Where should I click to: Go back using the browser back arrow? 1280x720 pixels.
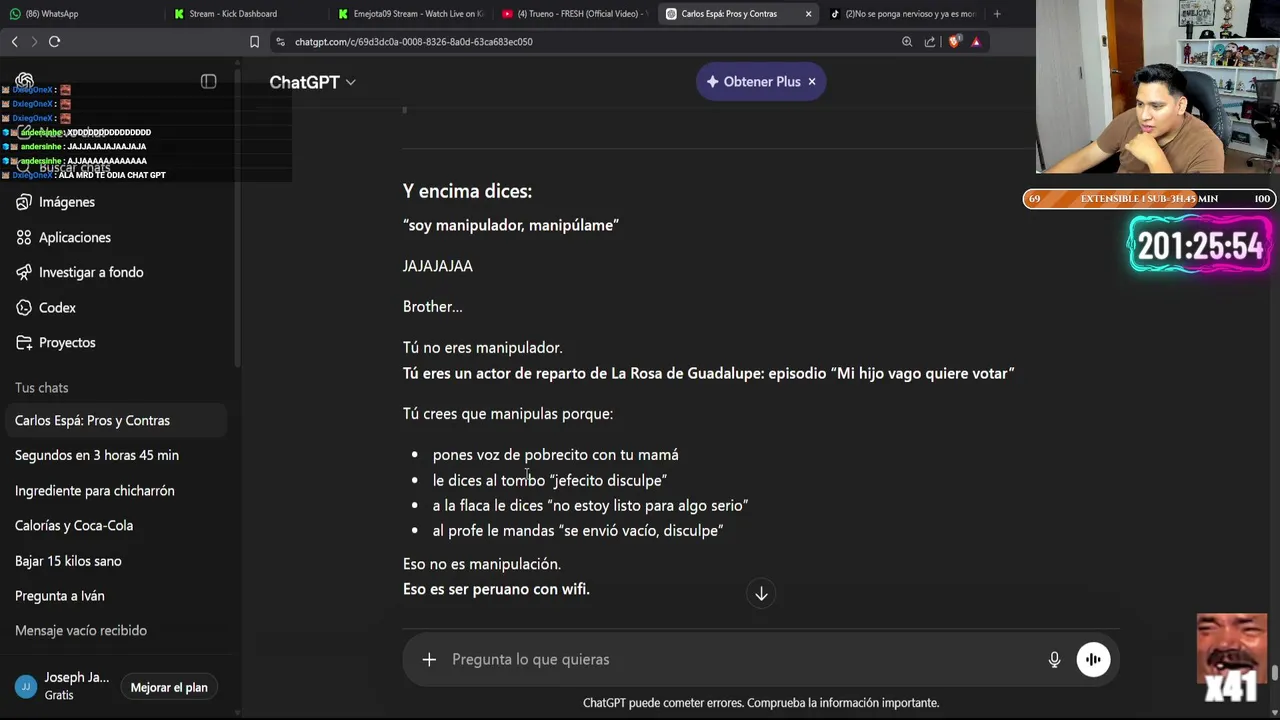[x=14, y=41]
